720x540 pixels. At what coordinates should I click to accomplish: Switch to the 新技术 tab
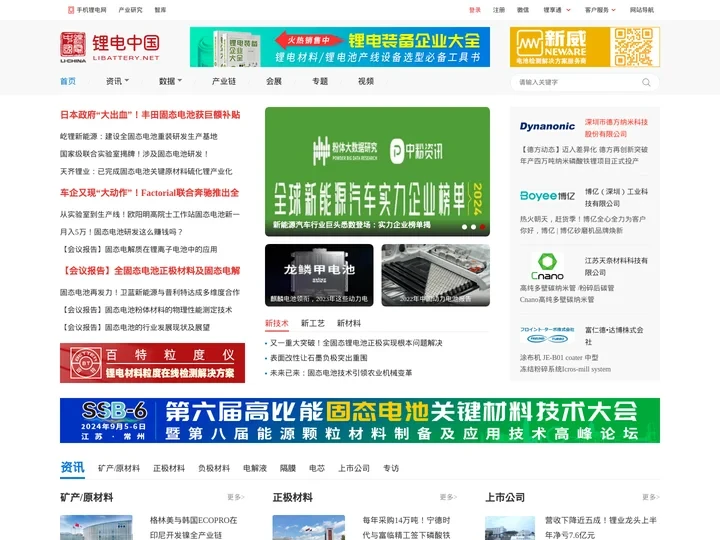click(x=276, y=323)
